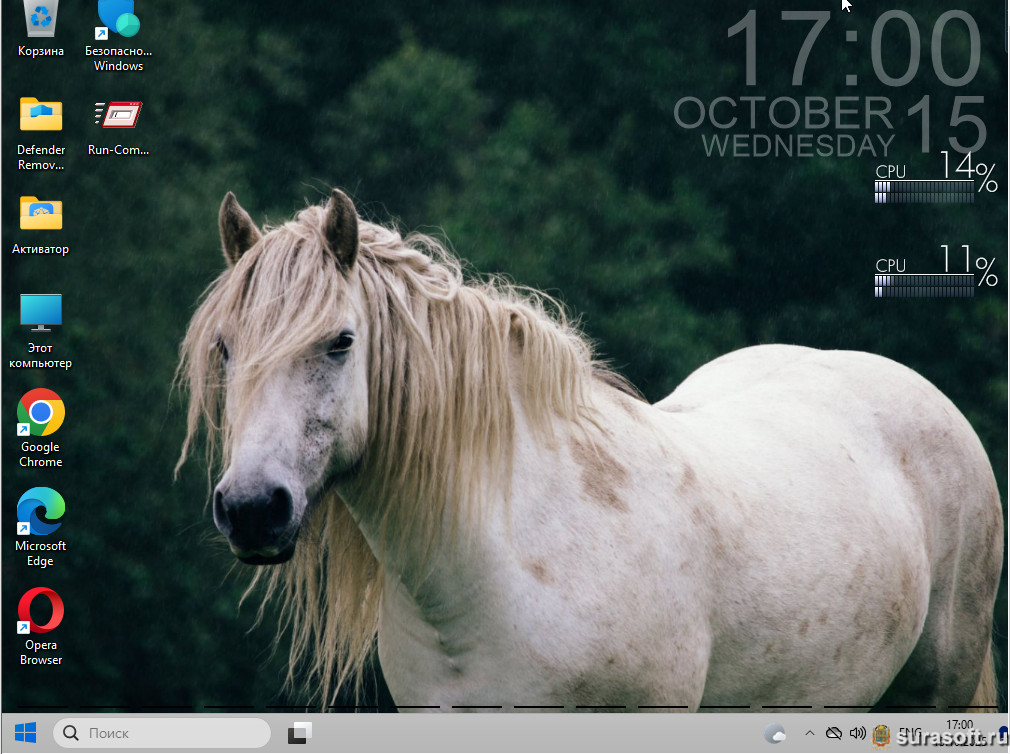Open Task View from the taskbar
This screenshot has height=754, width=1010.
coord(300,733)
